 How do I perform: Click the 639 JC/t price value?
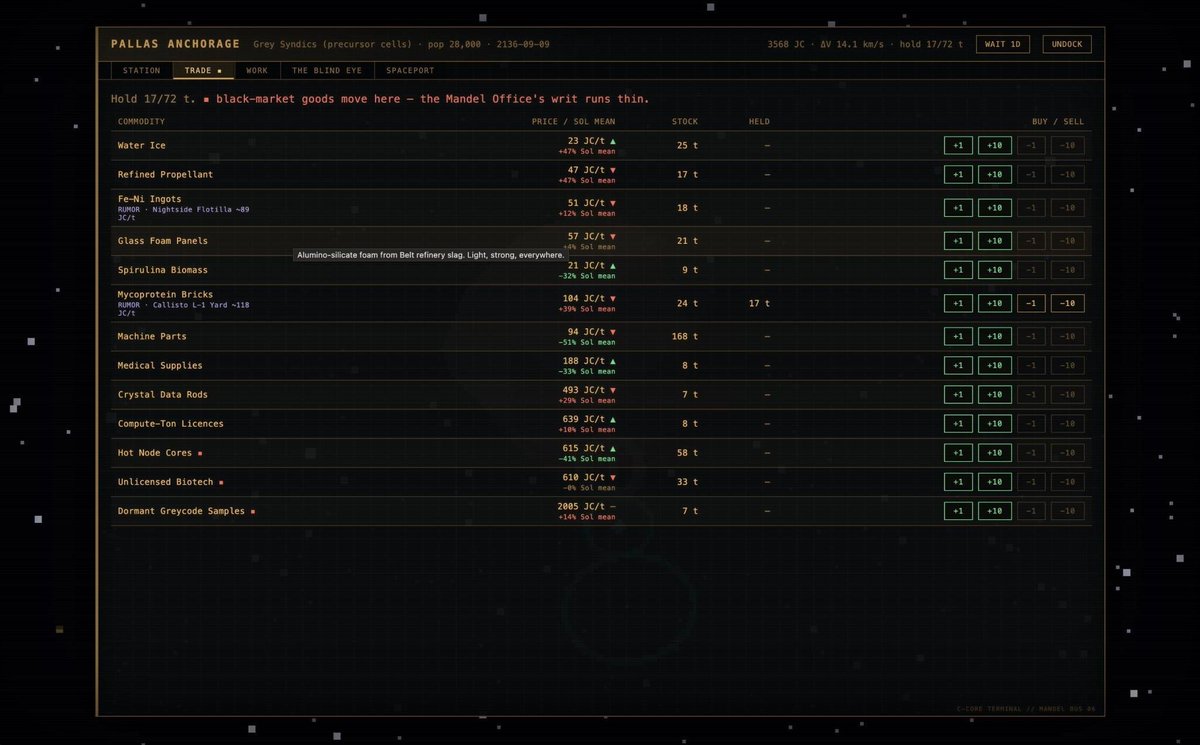click(x=584, y=419)
